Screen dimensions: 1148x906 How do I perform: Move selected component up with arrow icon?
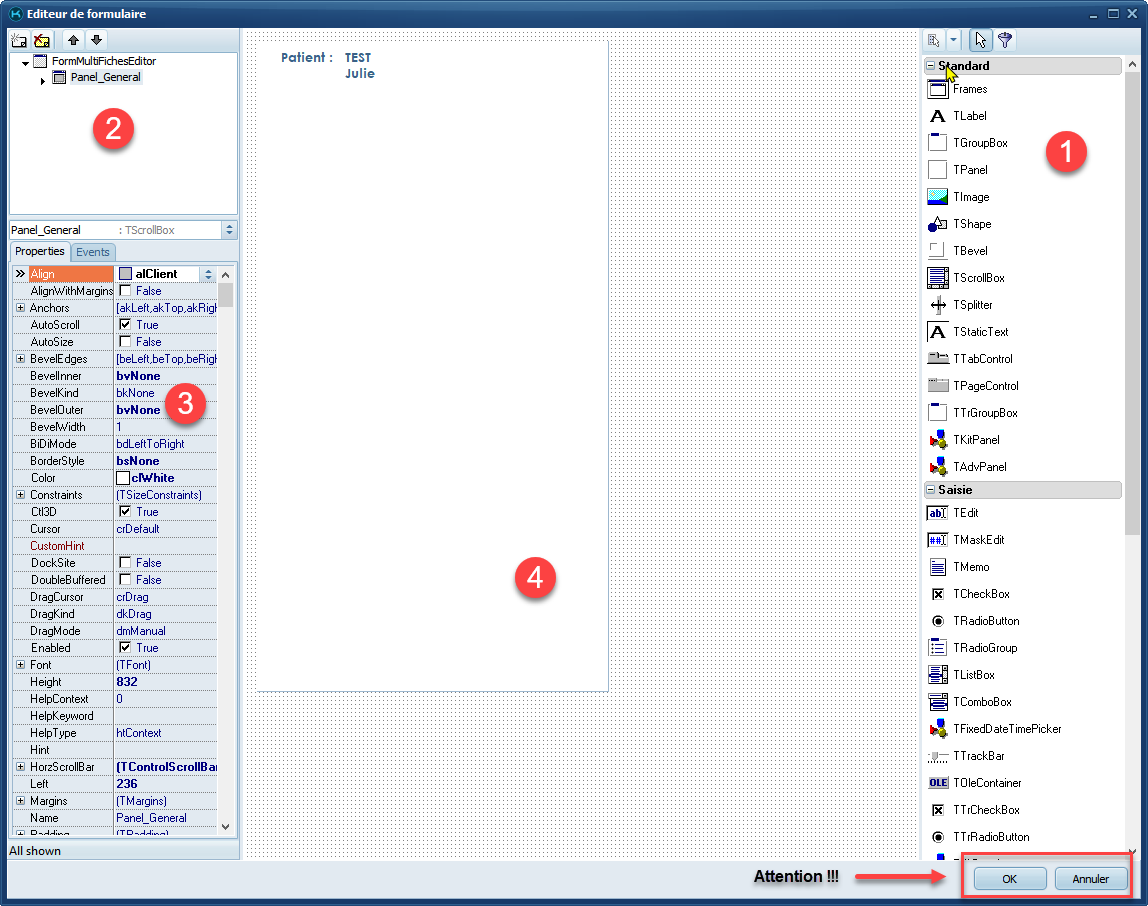point(74,40)
